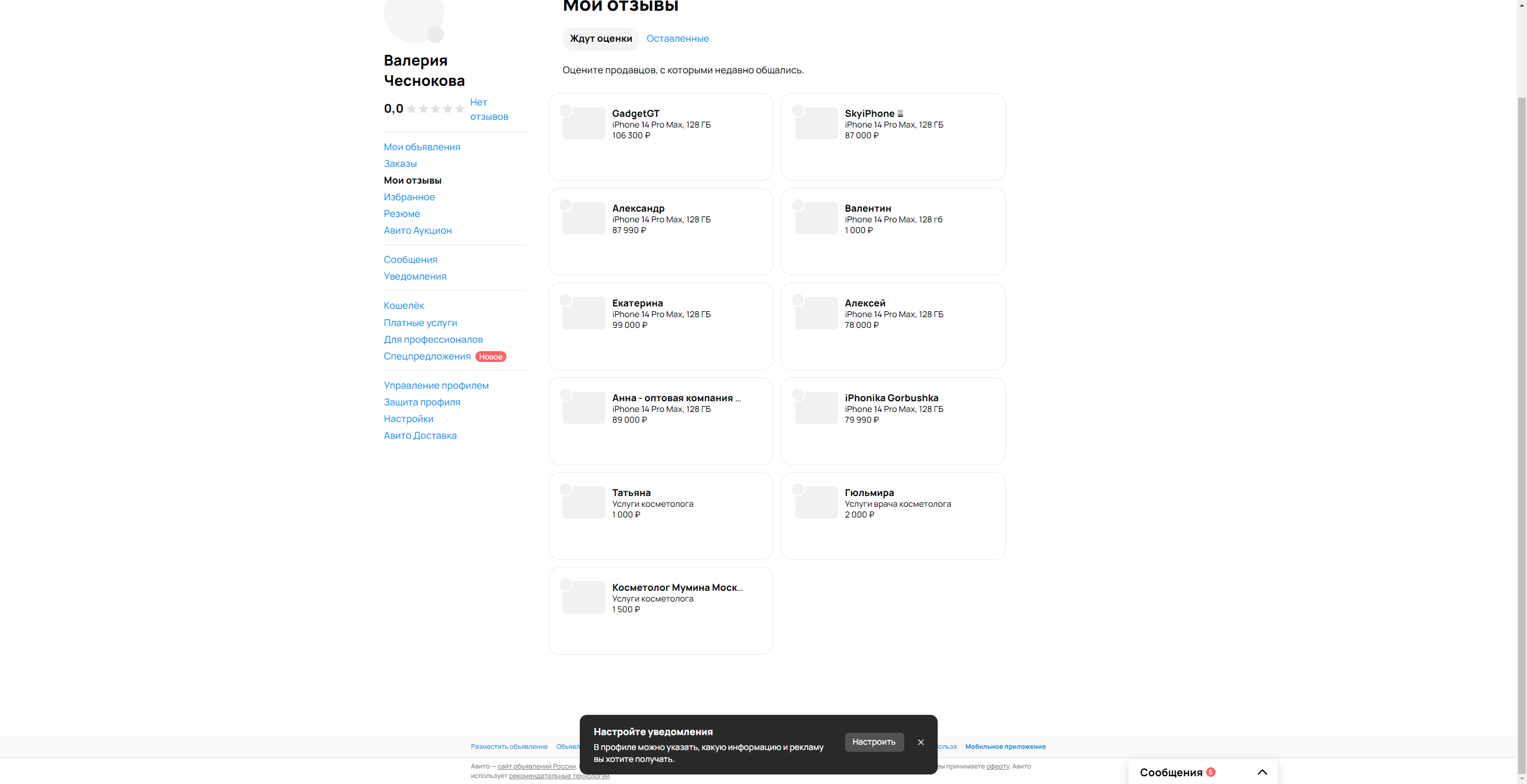Click the Валентин seller avatar circle

(x=798, y=205)
